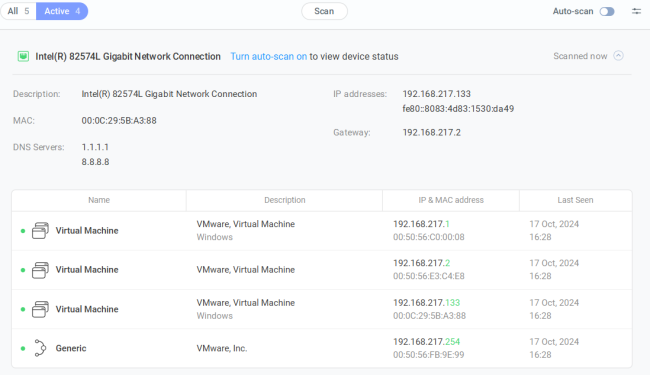Select adapter IP address 192.168.217.133 in details
This screenshot has width=650, height=375.
[x=437, y=94]
